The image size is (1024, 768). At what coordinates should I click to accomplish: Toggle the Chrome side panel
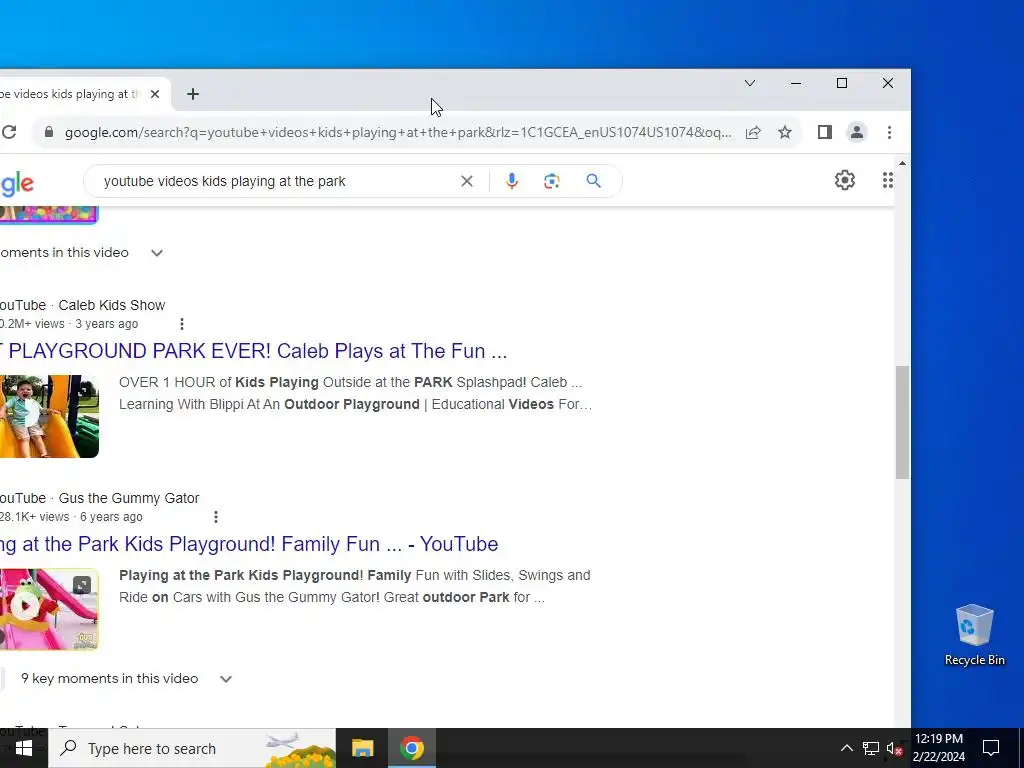click(x=825, y=133)
